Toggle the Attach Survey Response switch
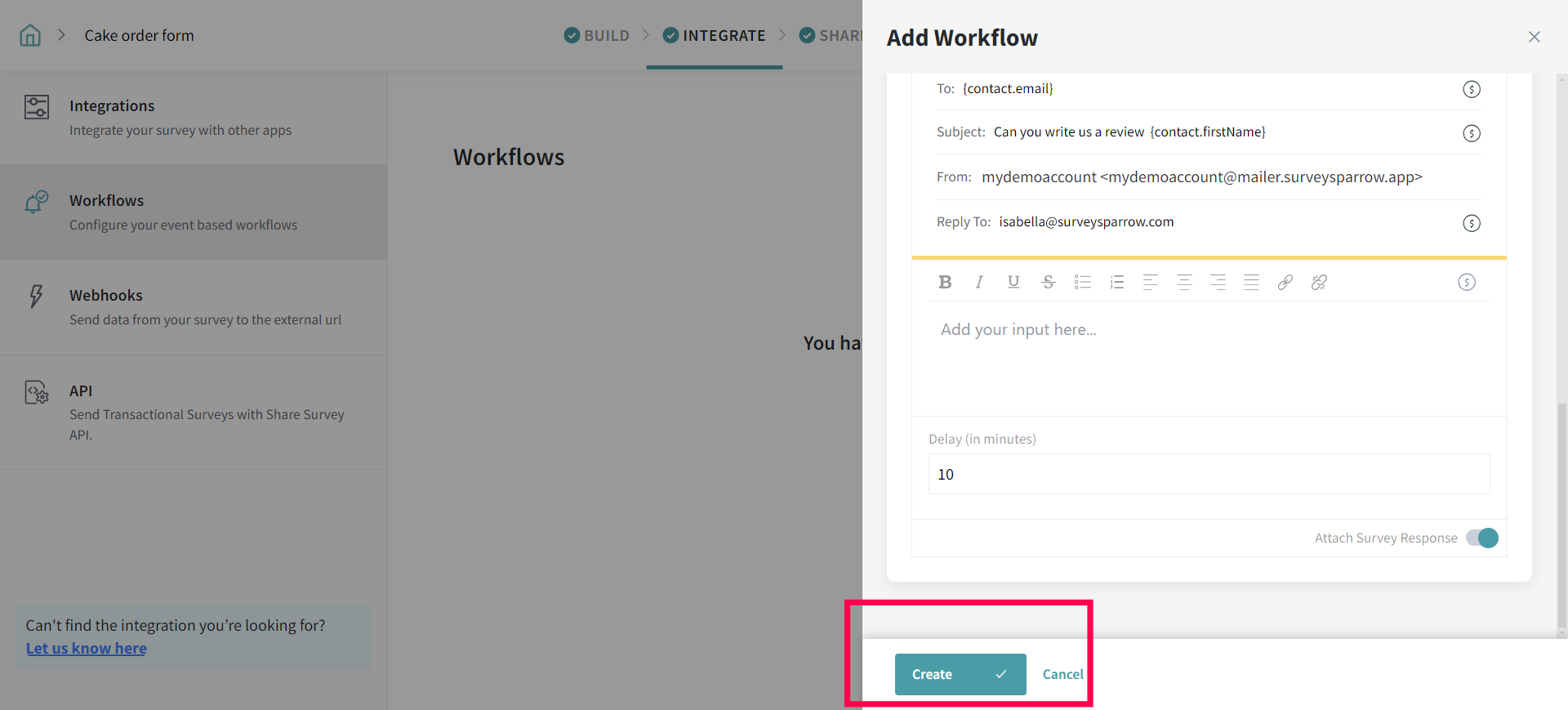The image size is (1568, 710). [1481, 538]
